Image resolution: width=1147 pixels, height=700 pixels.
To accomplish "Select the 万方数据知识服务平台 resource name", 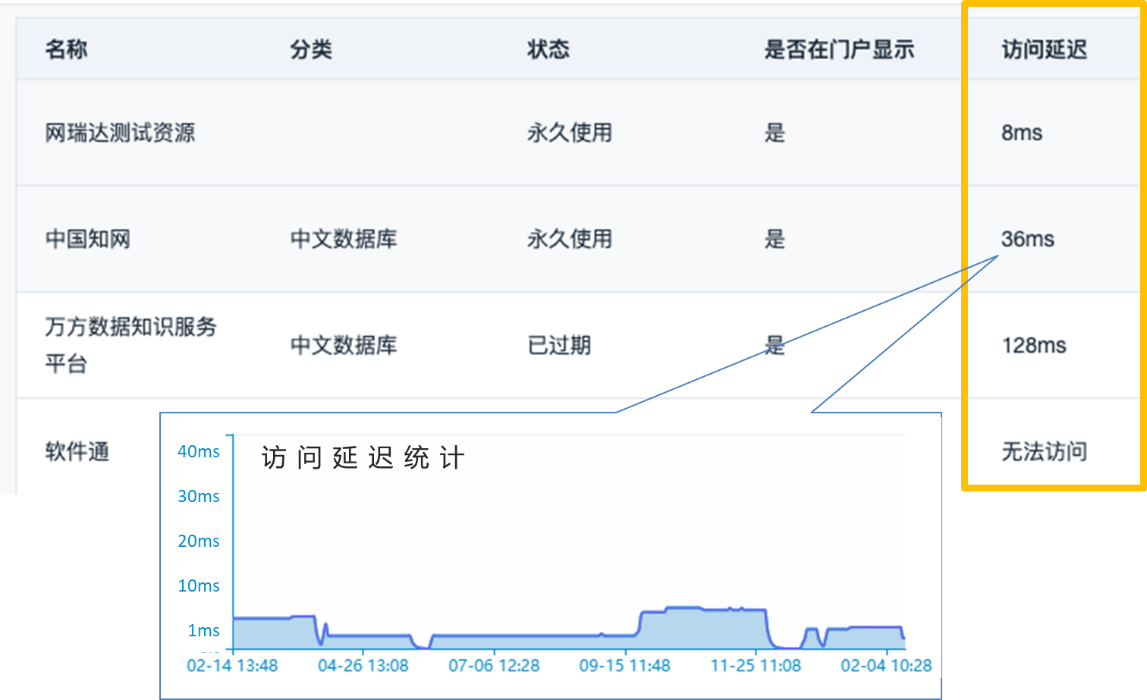I will [130, 345].
